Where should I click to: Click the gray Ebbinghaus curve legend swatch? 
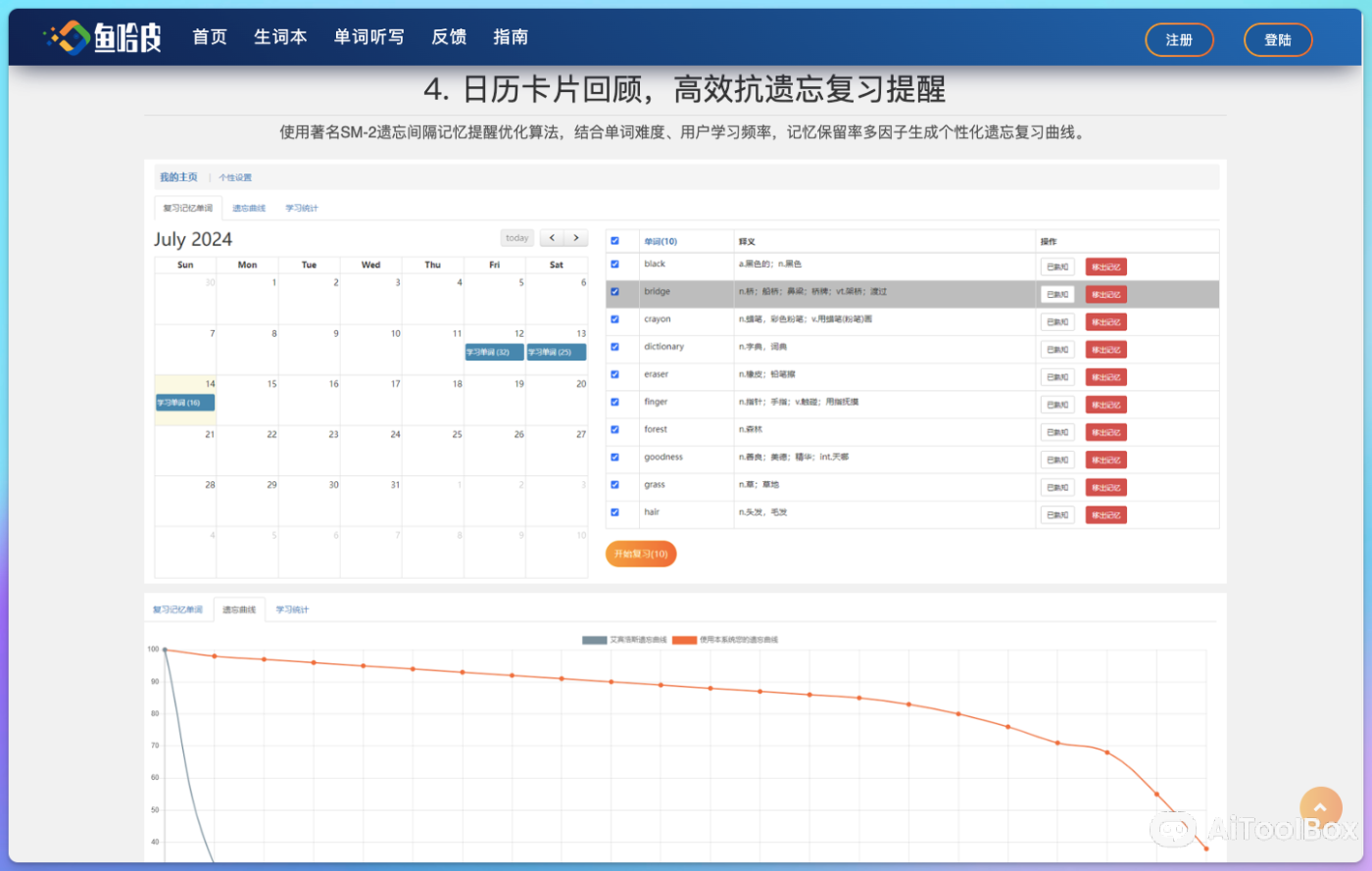[x=594, y=640]
